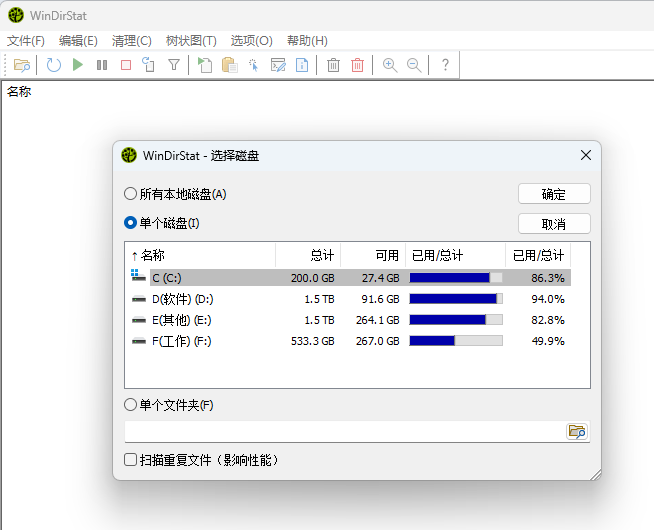Screen dimensions: 654x530
Task: Click E drive usage progress bar
Action: tap(456, 320)
